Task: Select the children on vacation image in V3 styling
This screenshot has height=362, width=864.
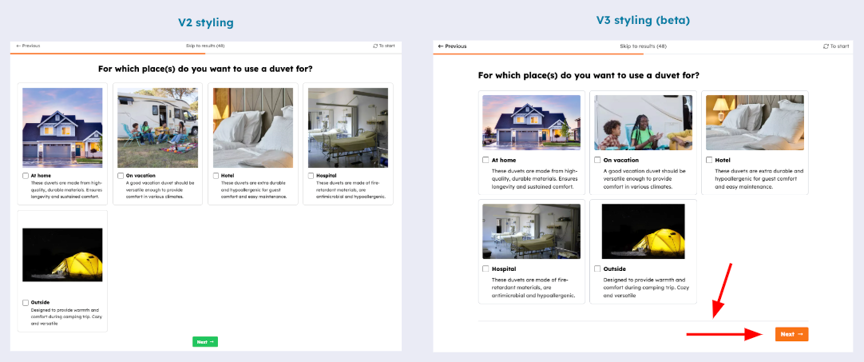Action: tap(643, 122)
